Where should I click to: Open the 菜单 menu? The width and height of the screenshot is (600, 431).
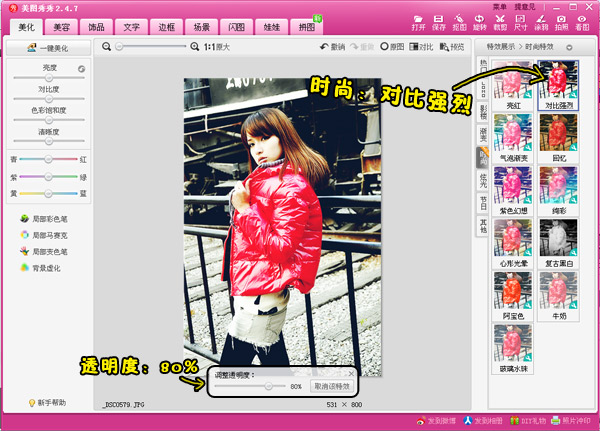(x=499, y=7)
